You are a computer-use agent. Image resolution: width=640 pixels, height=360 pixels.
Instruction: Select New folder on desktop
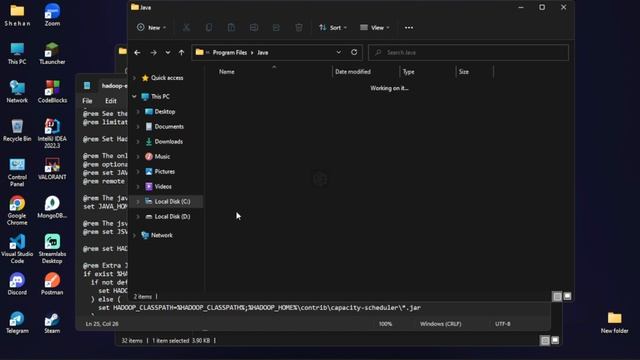(x=614, y=322)
